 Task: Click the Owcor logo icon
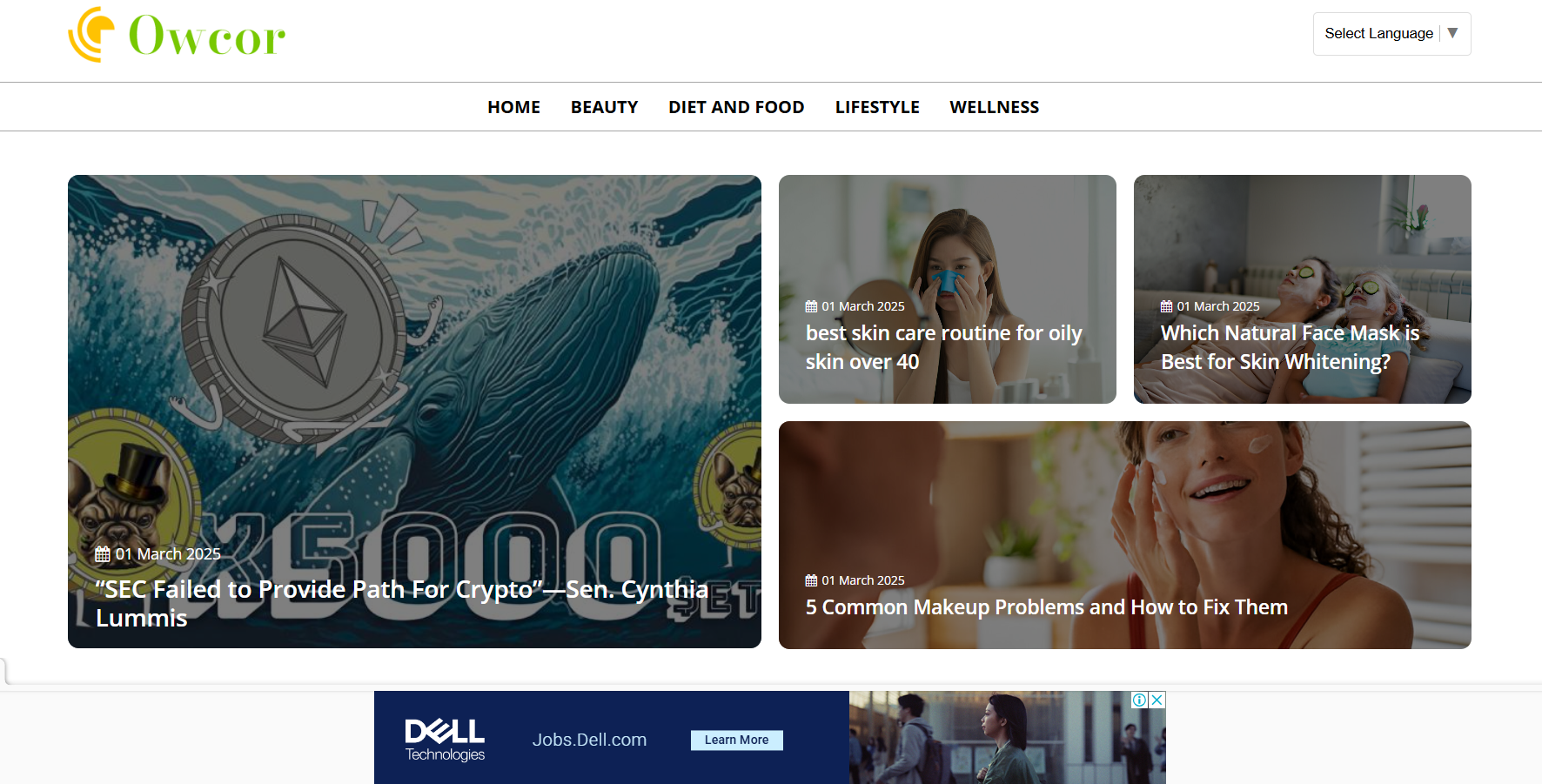(91, 35)
